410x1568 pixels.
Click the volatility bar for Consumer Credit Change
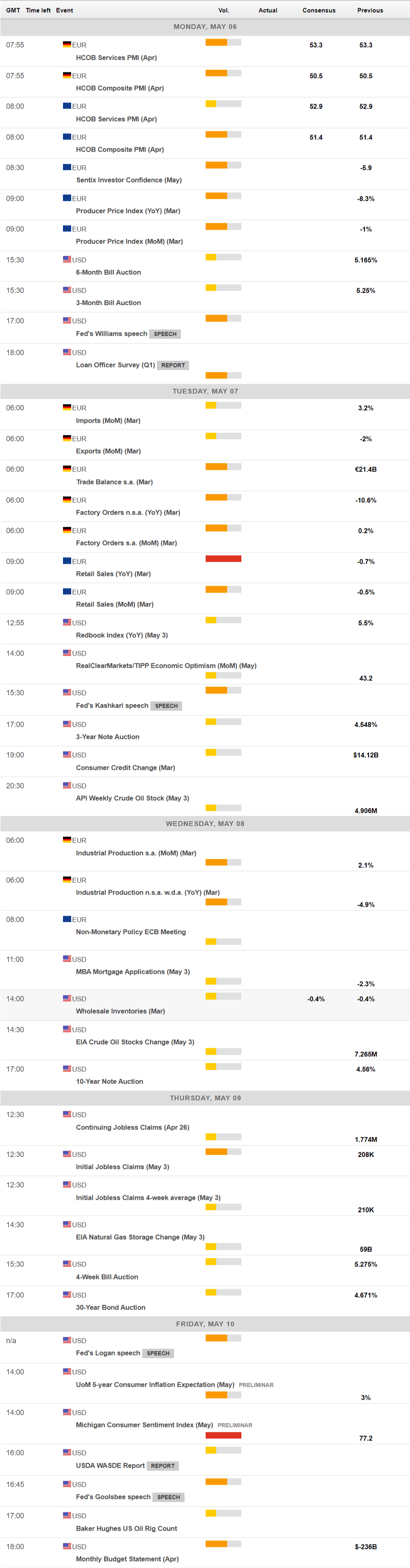coord(223,752)
